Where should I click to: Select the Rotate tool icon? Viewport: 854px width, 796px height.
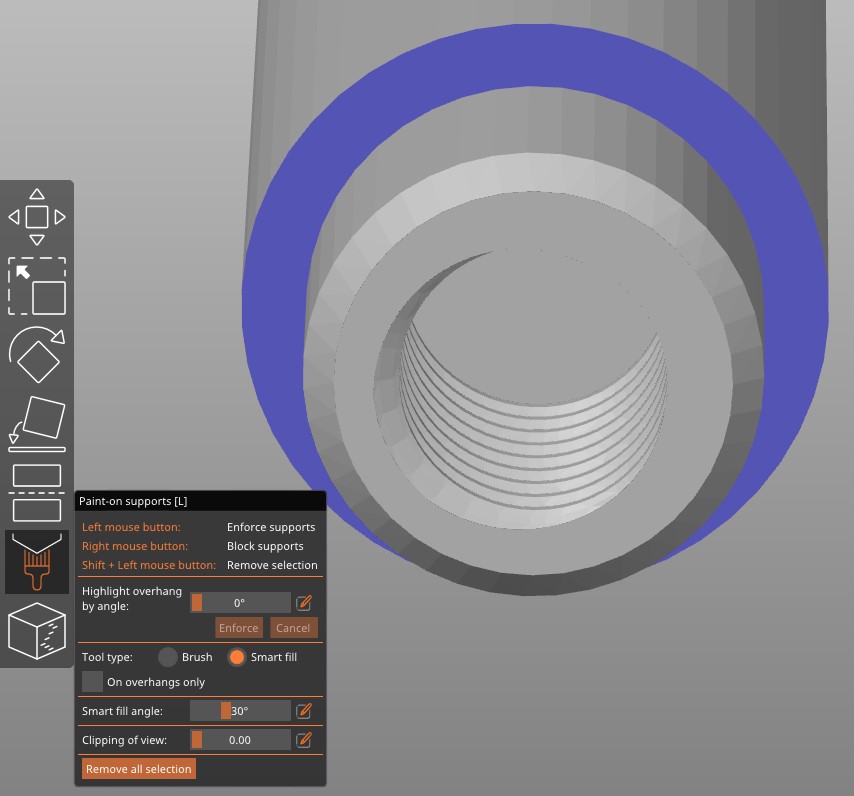[37, 354]
